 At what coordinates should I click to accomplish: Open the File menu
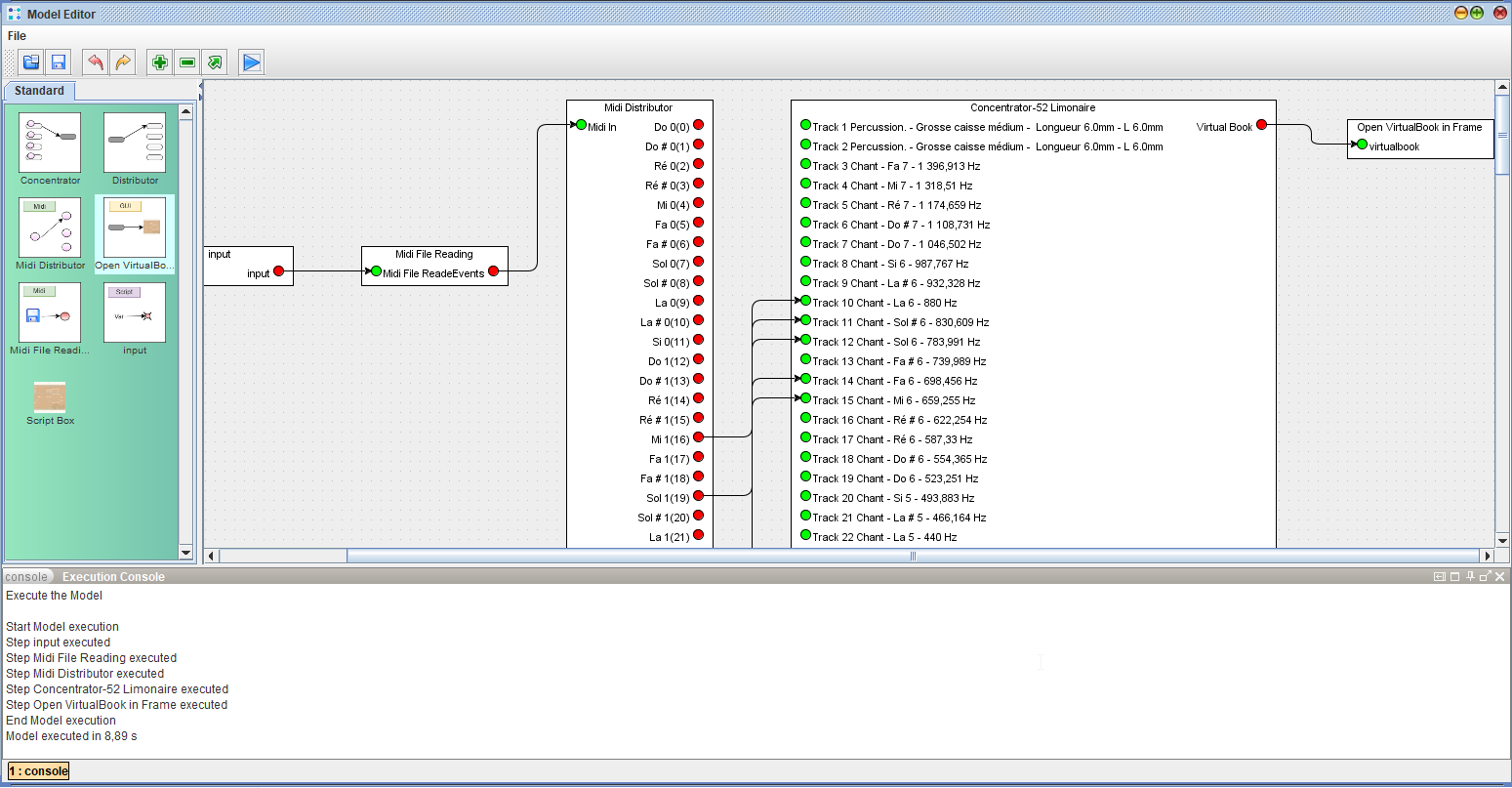17,36
